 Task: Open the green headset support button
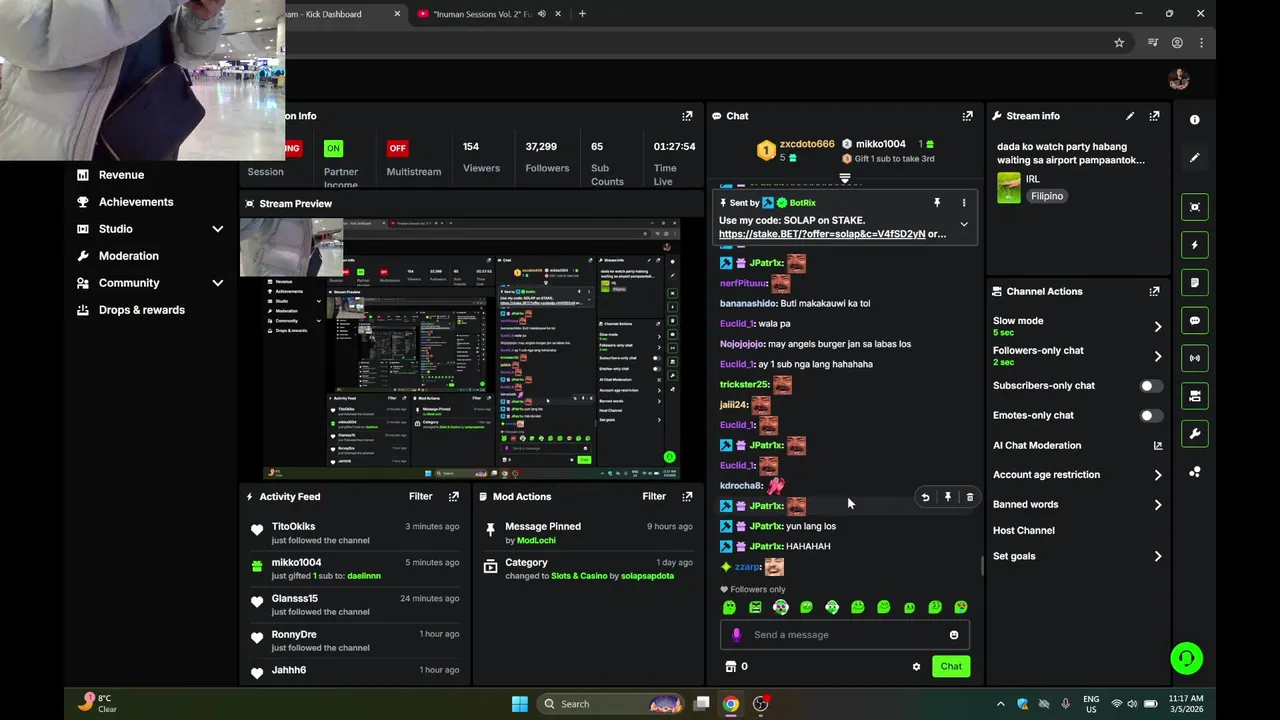pyautogui.click(x=1186, y=658)
